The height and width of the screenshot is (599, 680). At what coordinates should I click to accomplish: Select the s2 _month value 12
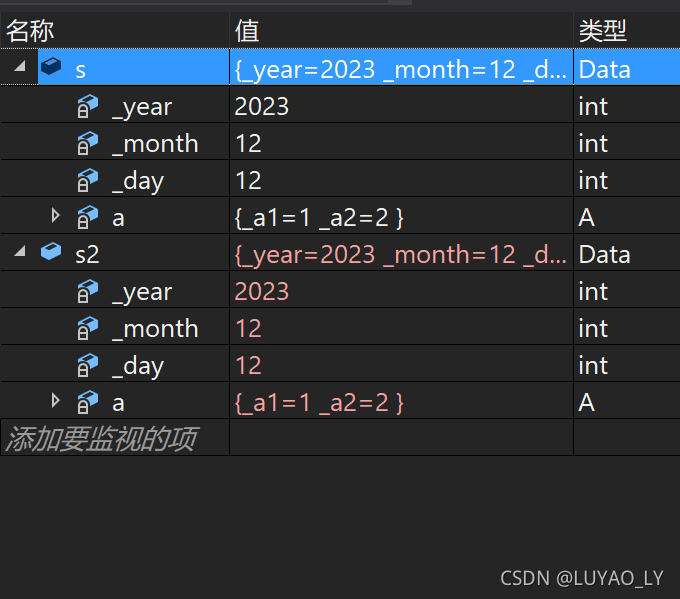tap(248, 328)
